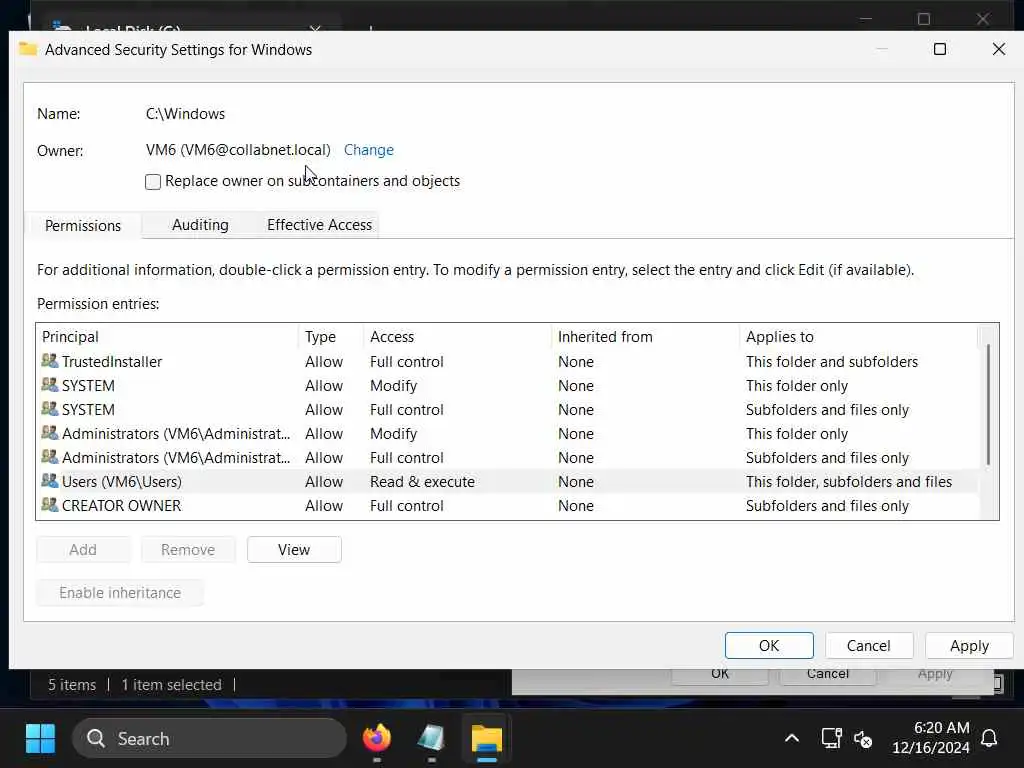Select SYSTEM entry applying to Subfolders and files only
Image resolution: width=1024 pixels, height=768 pixels.
(x=507, y=409)
